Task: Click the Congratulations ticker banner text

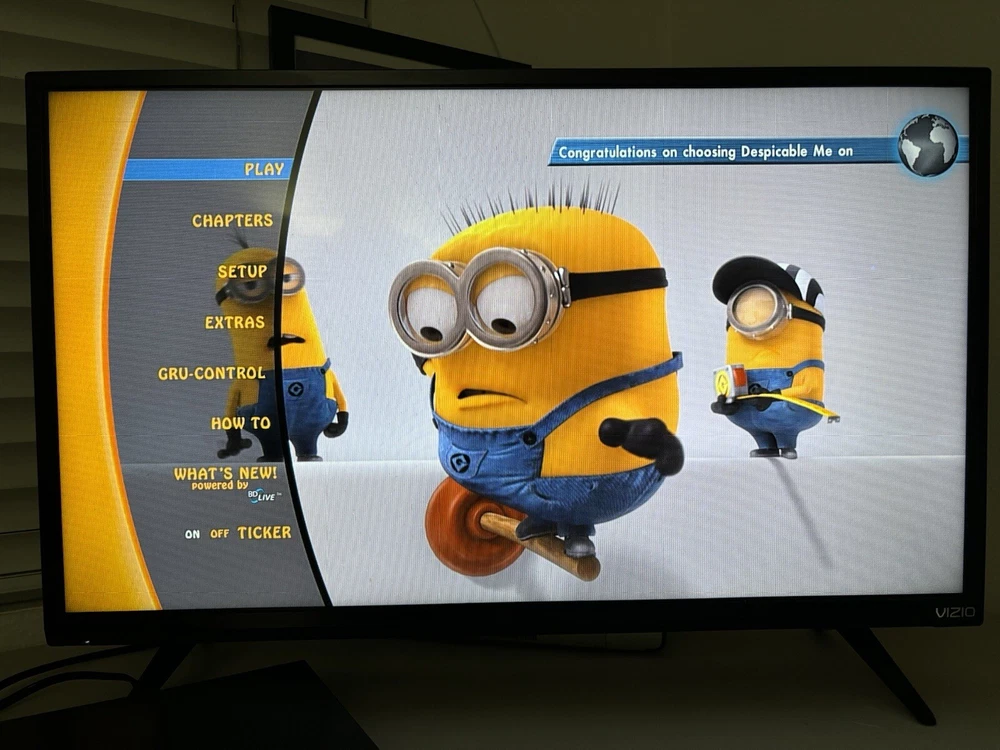Action: tap(705, 152)
